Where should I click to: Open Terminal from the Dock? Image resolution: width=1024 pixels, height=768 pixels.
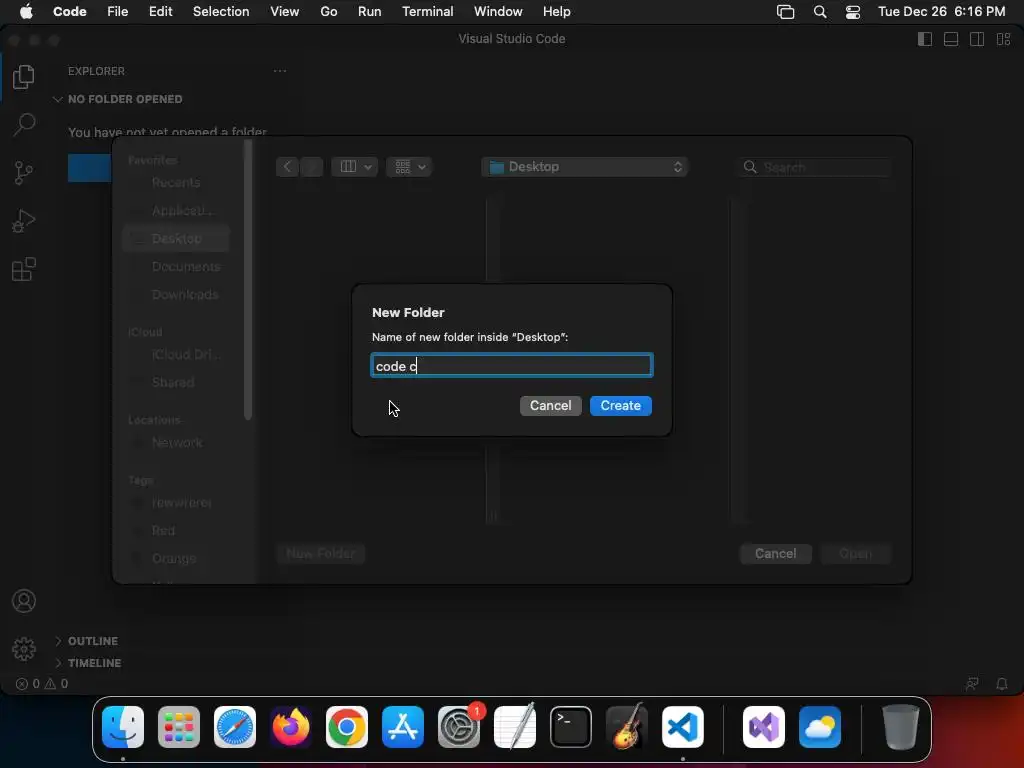571,727
